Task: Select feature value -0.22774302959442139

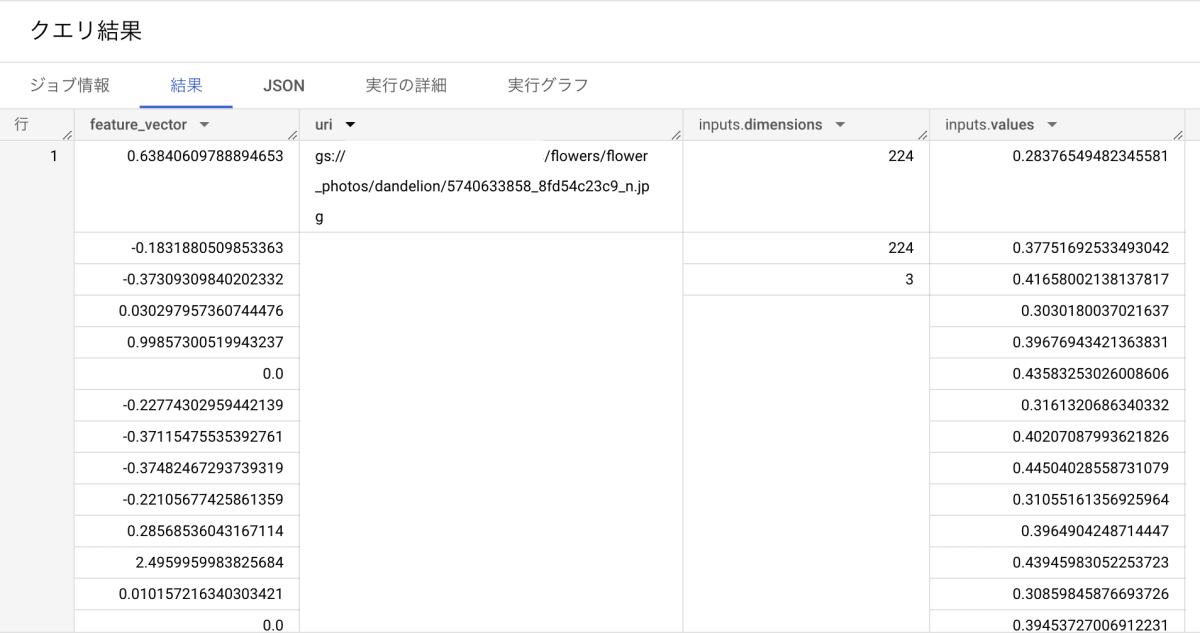Action: tap(187, 405)
